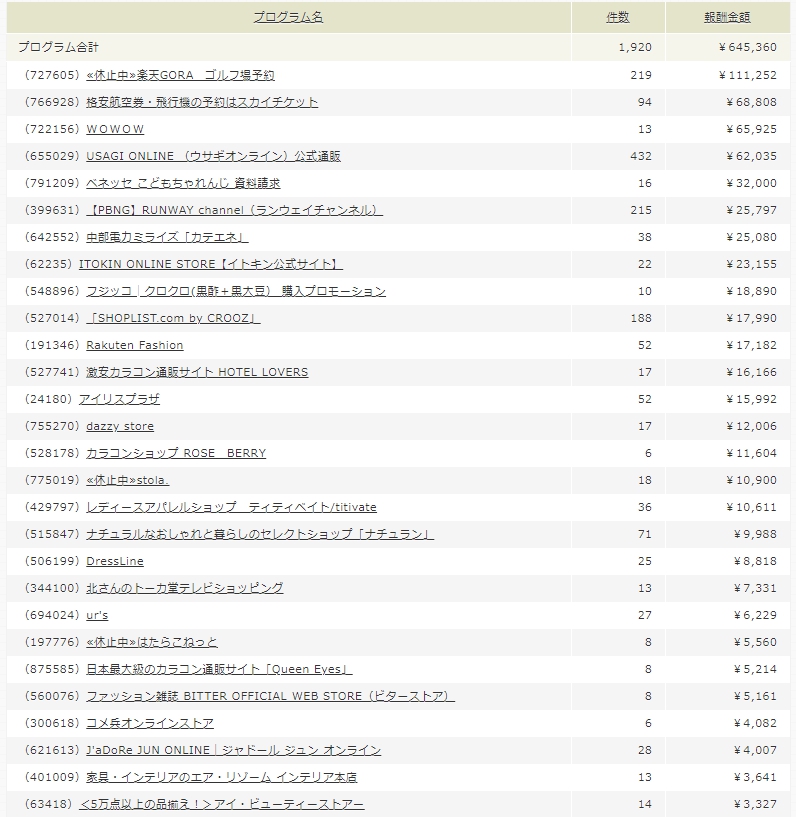Select reward amount ¥6,229
The image size is (796, 817).
click(x=755, y=616)
